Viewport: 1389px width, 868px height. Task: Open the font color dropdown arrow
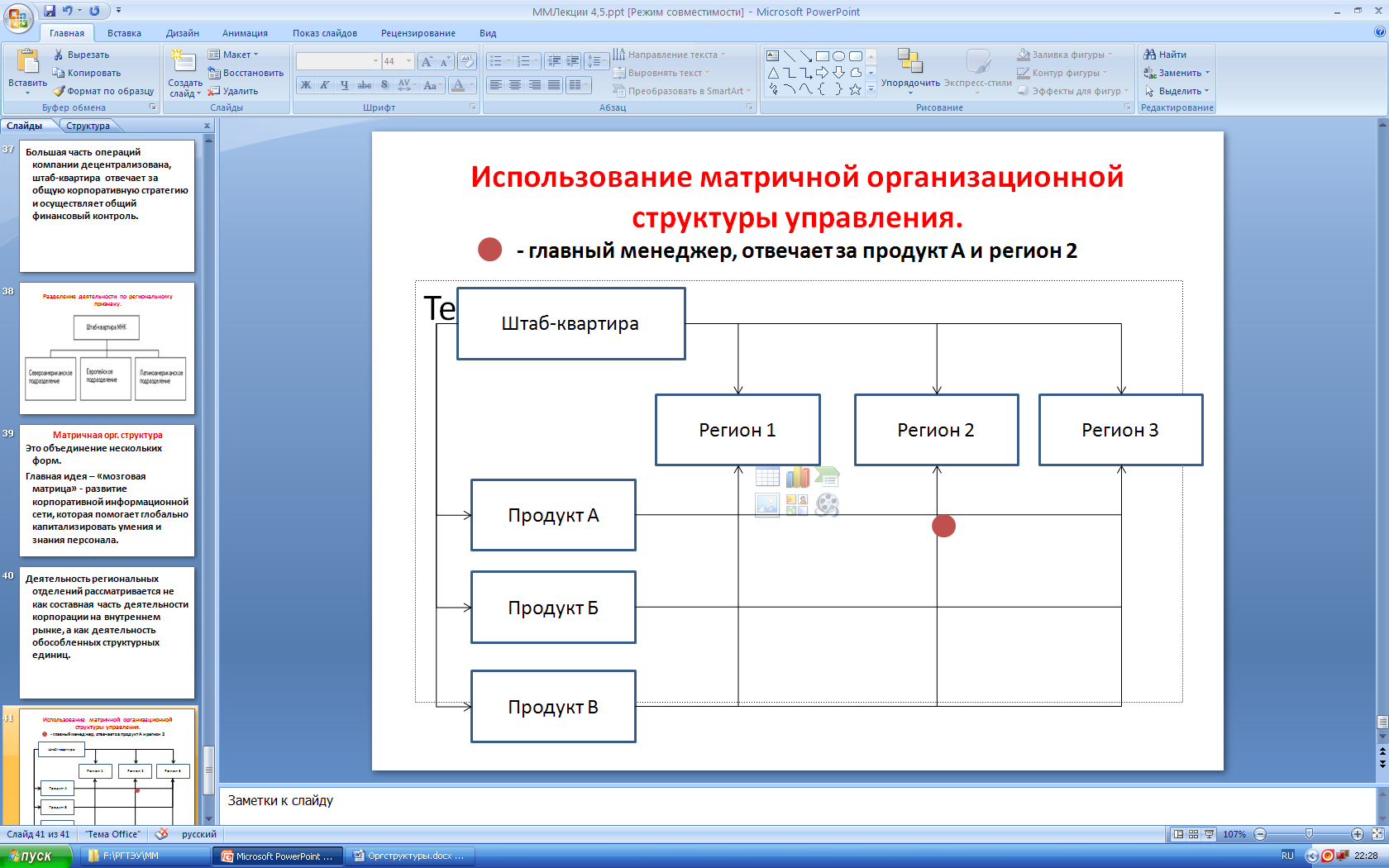[472, 85]
